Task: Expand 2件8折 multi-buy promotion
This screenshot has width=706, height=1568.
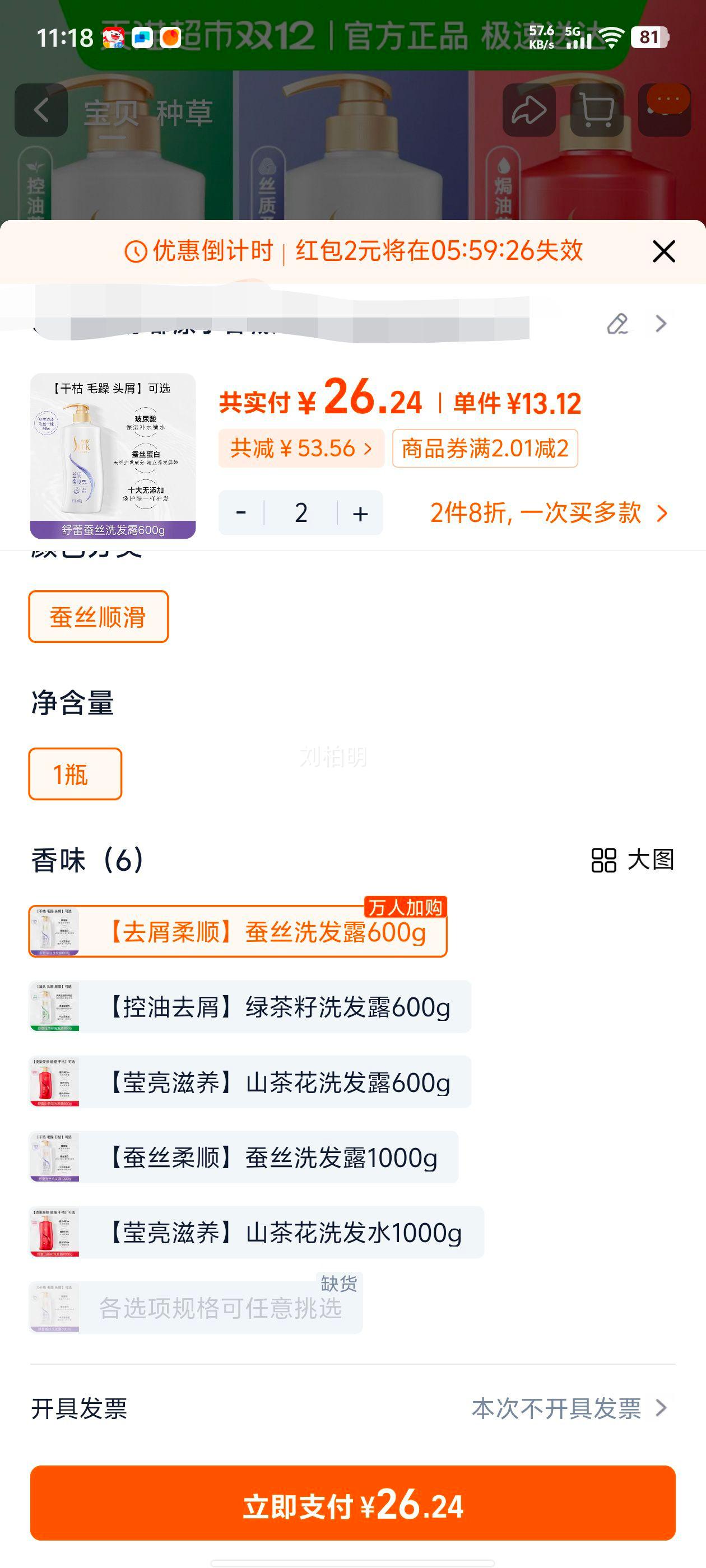Action: [x=548, y=512]
